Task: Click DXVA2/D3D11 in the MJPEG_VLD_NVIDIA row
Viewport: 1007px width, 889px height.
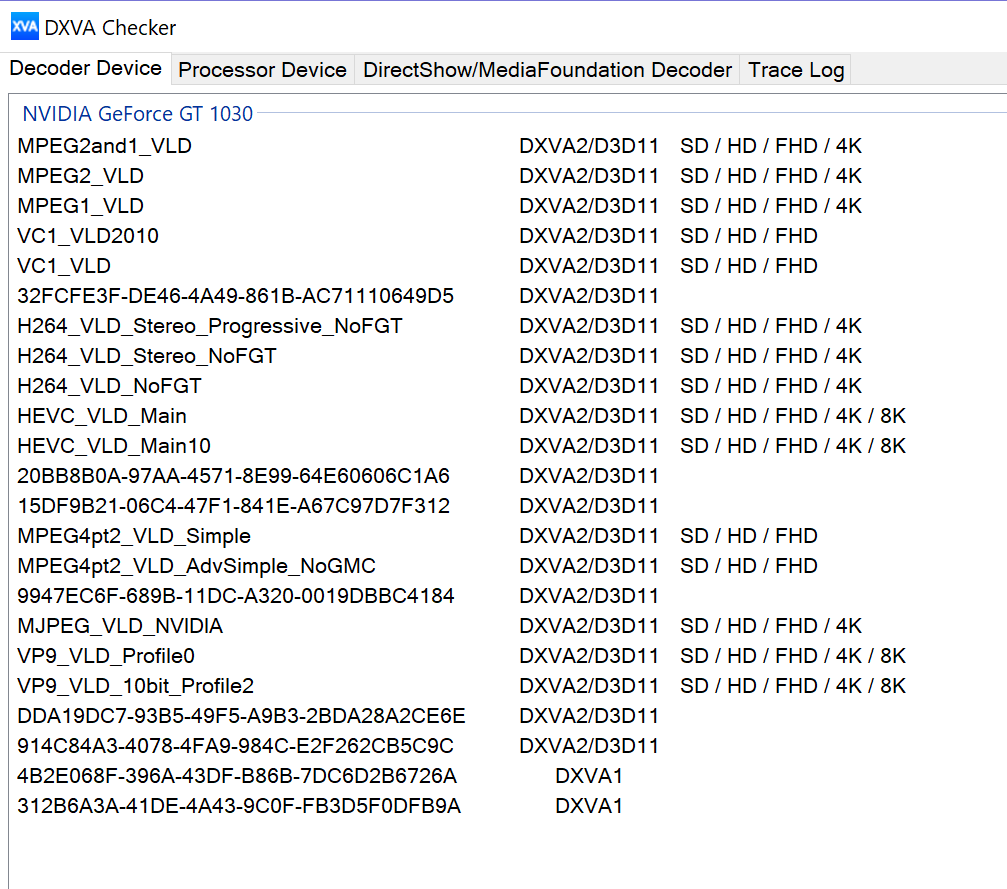Action: tap(589, 626)
